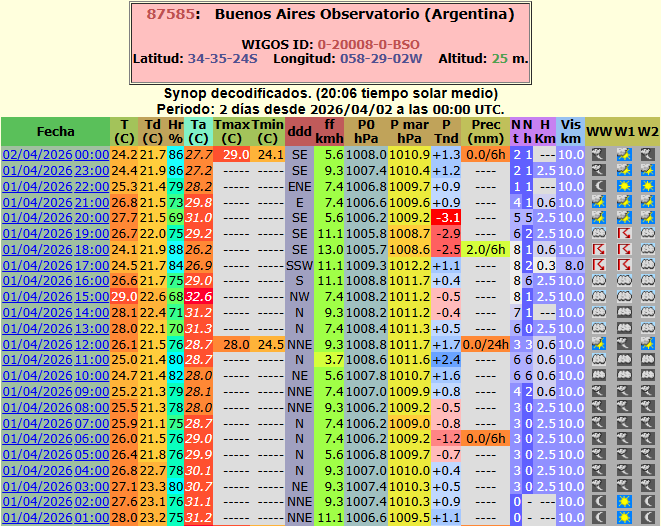Click the latitude value 34-35-24S
The width and height of the screenshot is (661, 526).
tap(223, 59)
